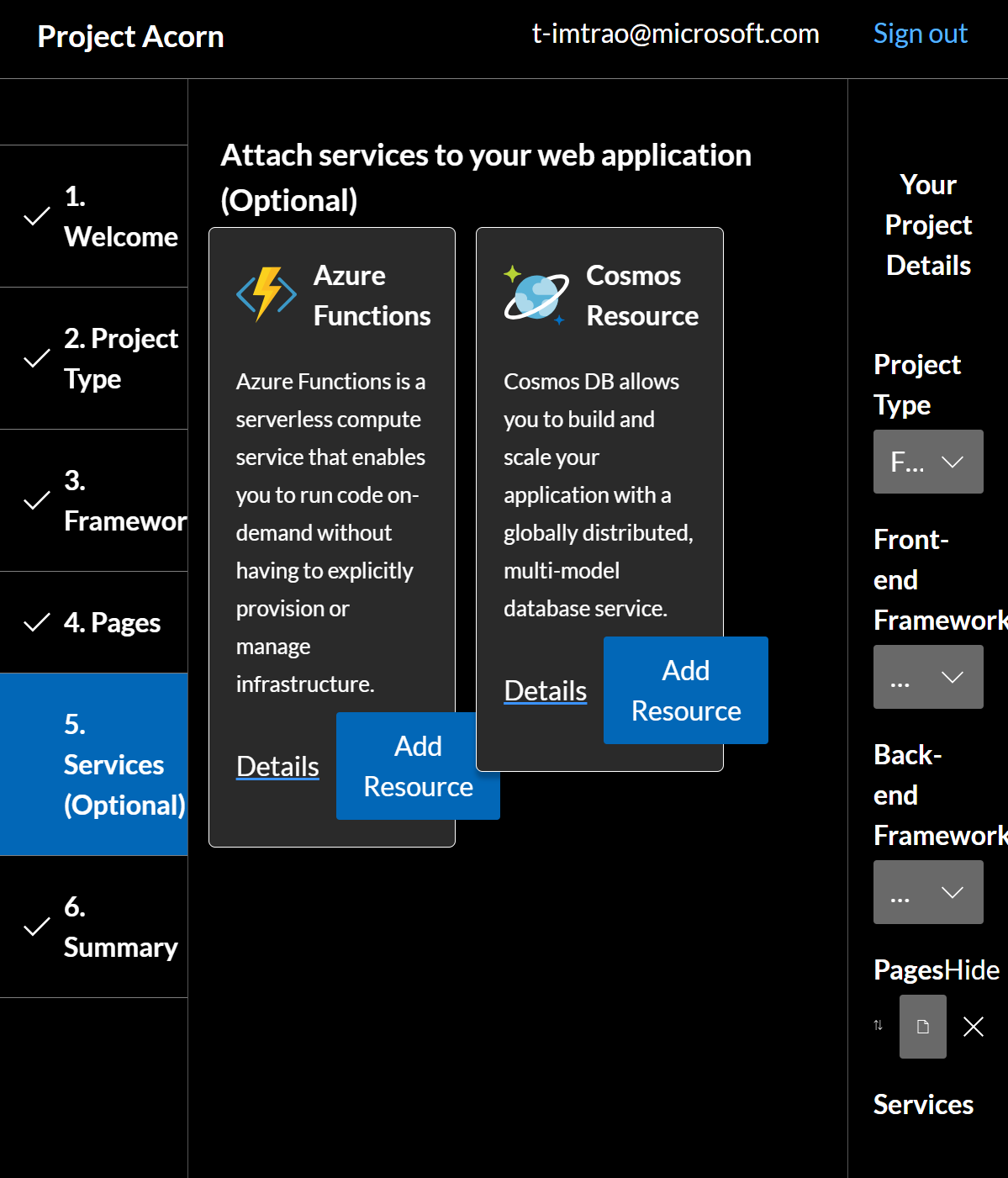1008x1178 pixels.
Task: Click the page icon under Pages
Action: [x=923, y=1027]
